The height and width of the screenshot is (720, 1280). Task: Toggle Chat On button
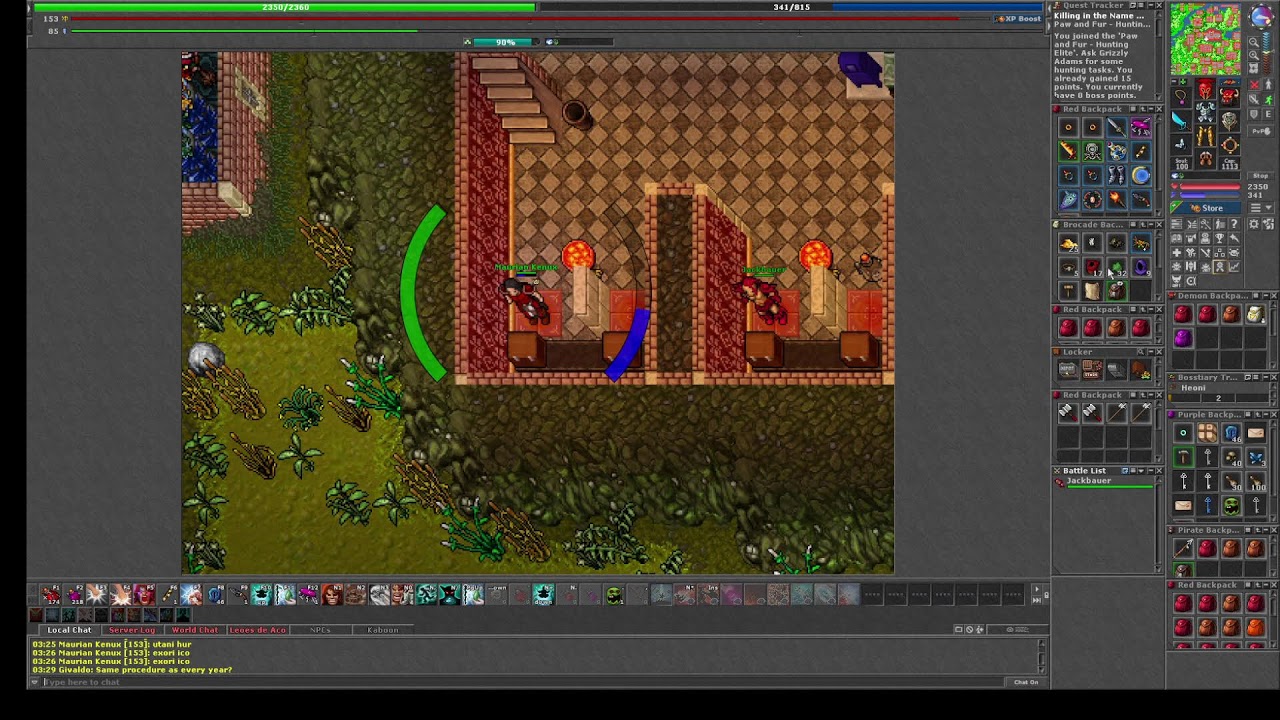(1026, 682)
